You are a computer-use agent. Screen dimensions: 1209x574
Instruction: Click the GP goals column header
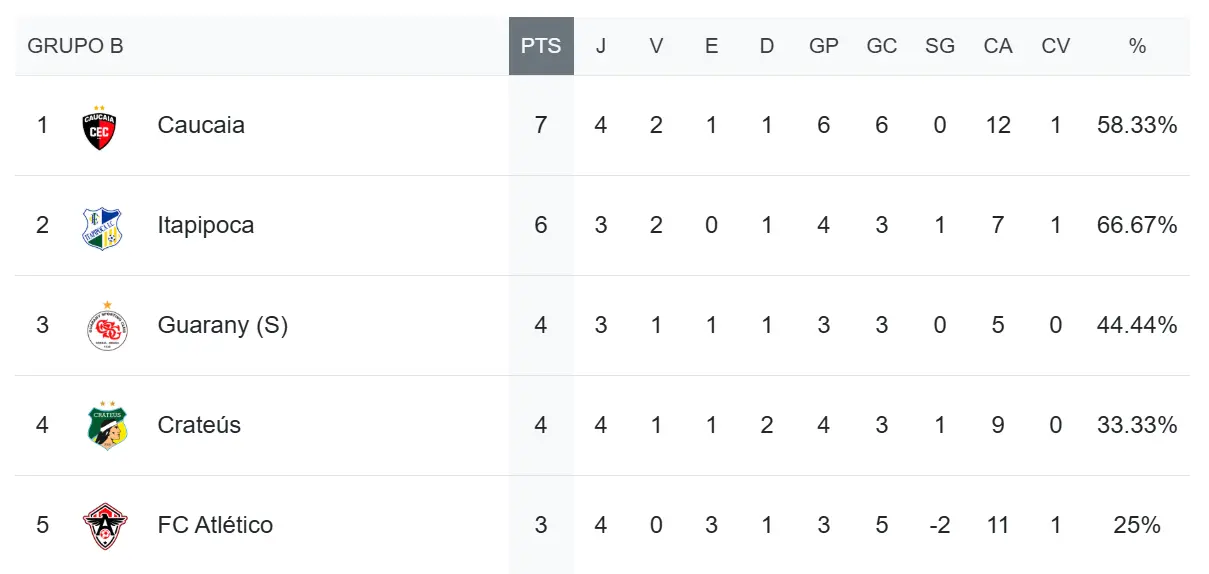click(x=823, y=46)
